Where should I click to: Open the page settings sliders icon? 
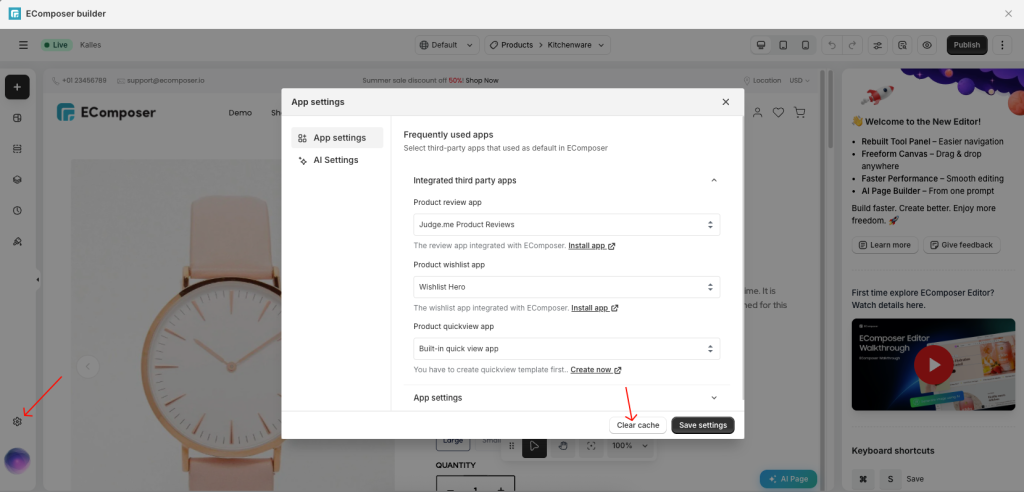(x=878, y=45)
